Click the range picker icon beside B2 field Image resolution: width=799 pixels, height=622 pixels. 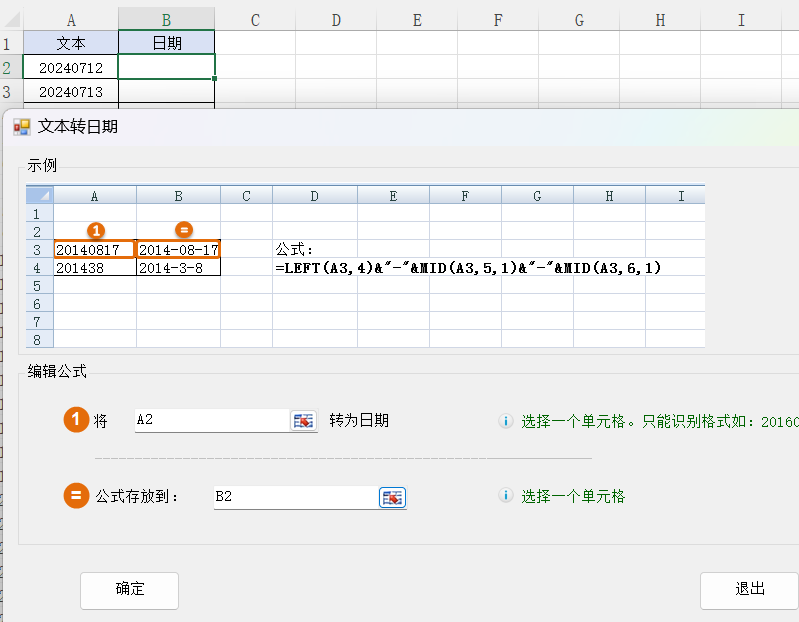tap(393, 497)
